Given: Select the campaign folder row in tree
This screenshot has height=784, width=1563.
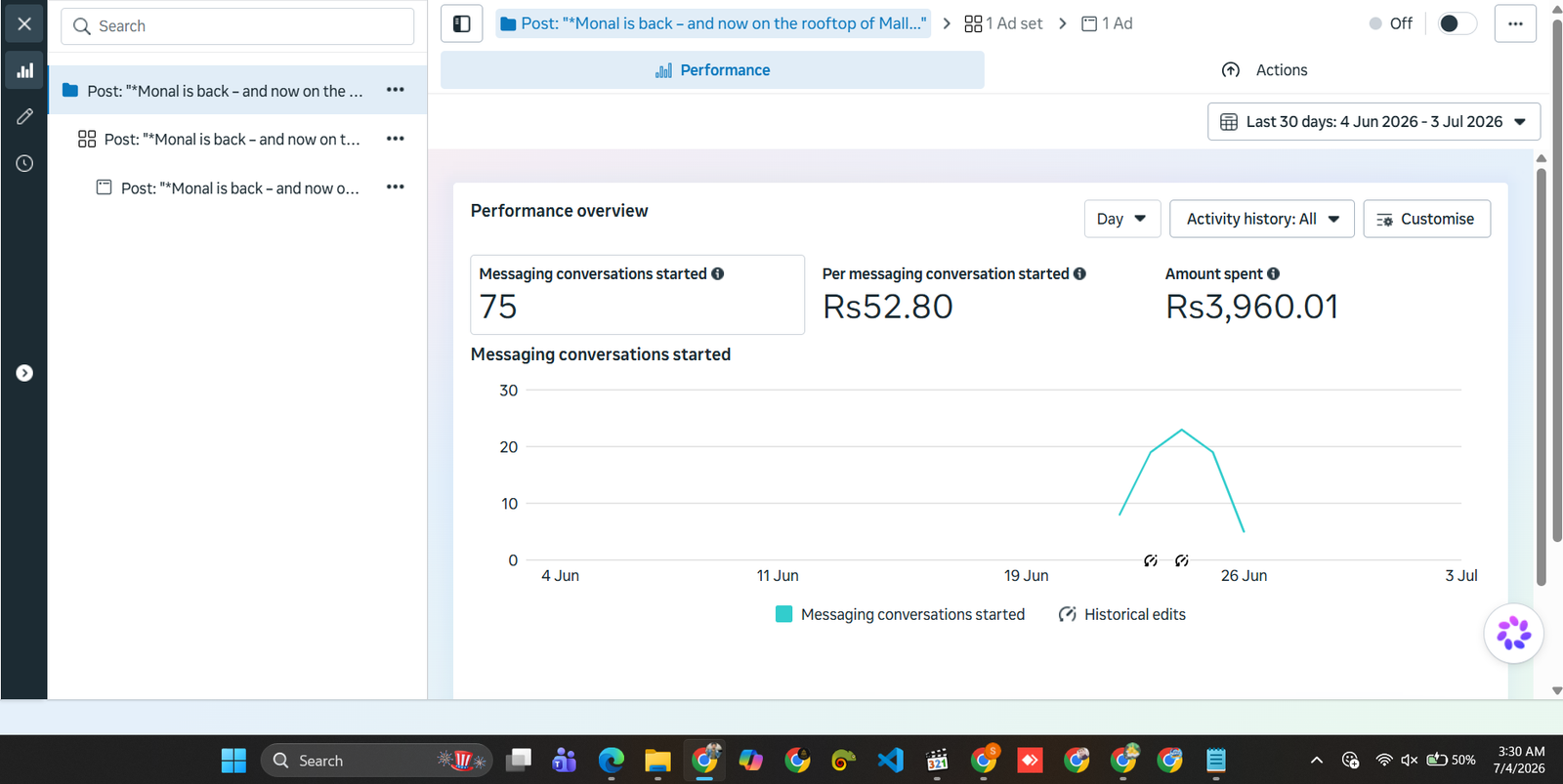Looking at the screenshot, I should [x=237, y=91].
